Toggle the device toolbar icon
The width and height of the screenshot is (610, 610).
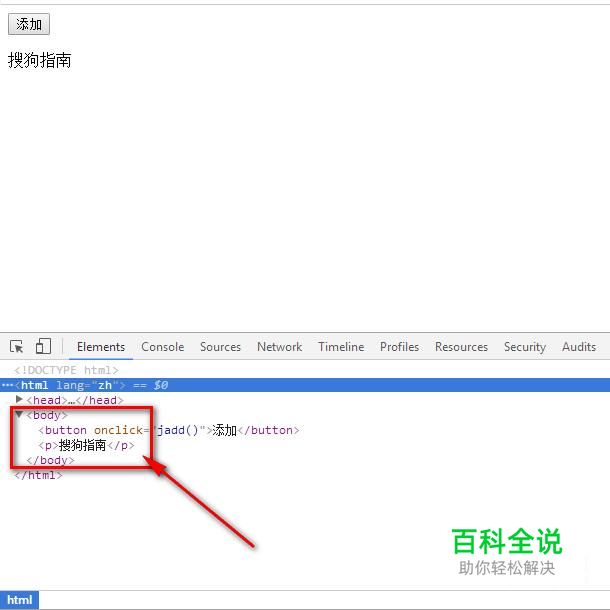43,346
